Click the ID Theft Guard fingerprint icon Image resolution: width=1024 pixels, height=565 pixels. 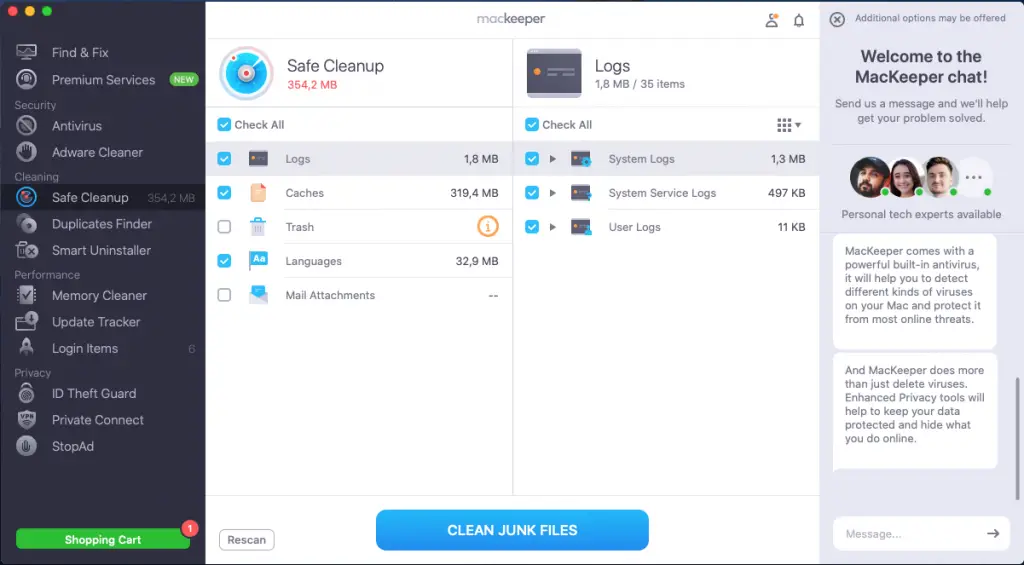(x=26, y=393)
